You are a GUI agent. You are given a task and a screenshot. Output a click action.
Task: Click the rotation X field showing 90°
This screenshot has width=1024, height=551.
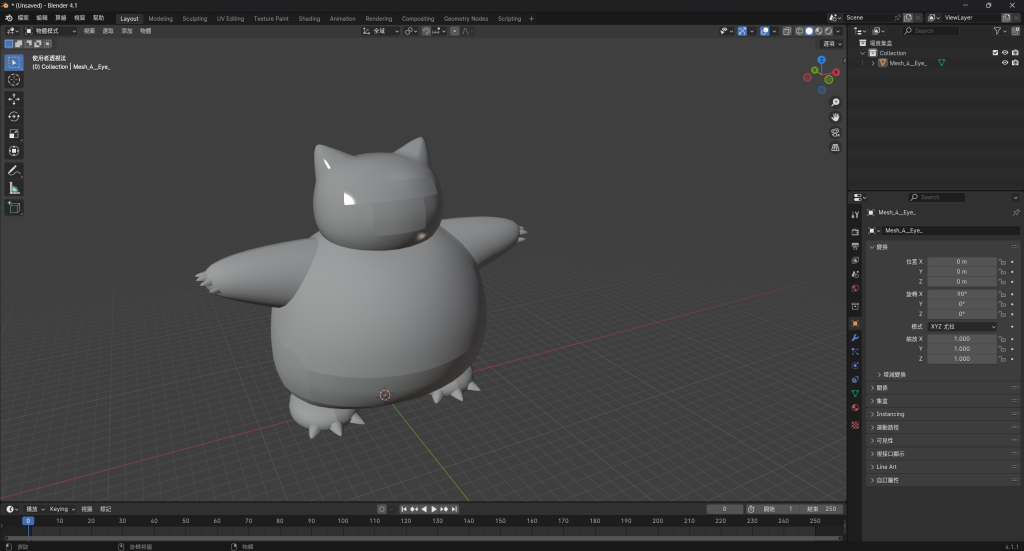click(x=962, y=294)
